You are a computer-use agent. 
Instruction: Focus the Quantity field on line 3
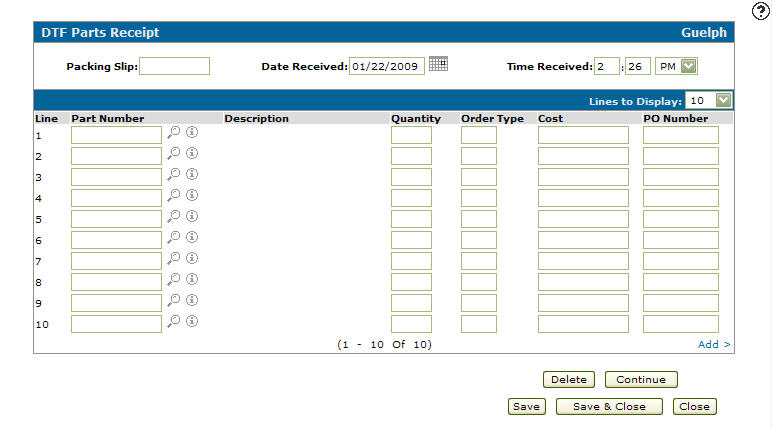412,177
